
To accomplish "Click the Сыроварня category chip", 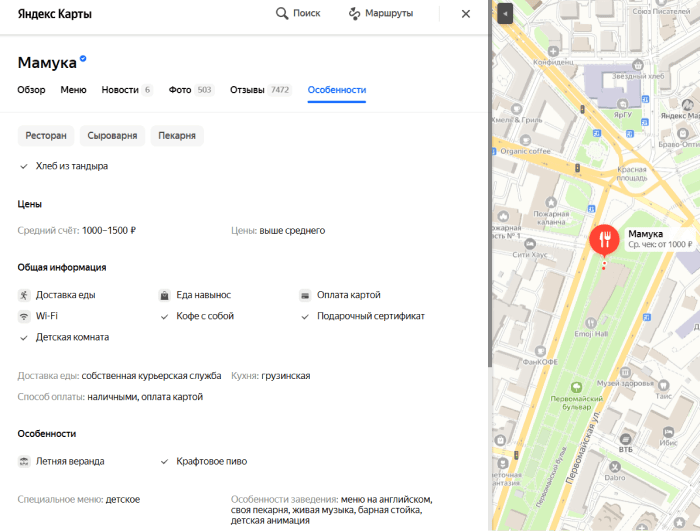I will coord(112,135).
